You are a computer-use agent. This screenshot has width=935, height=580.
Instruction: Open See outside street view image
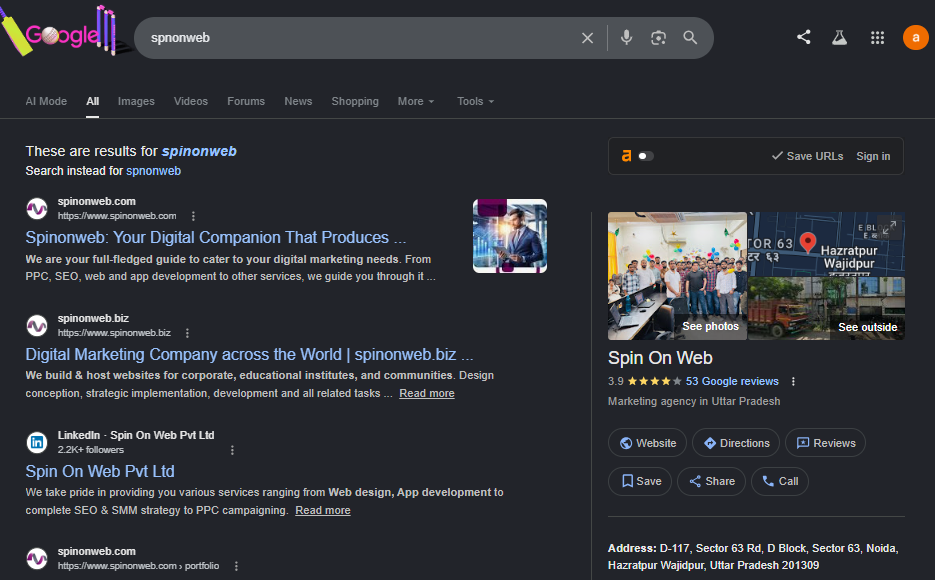click(826, 308)
